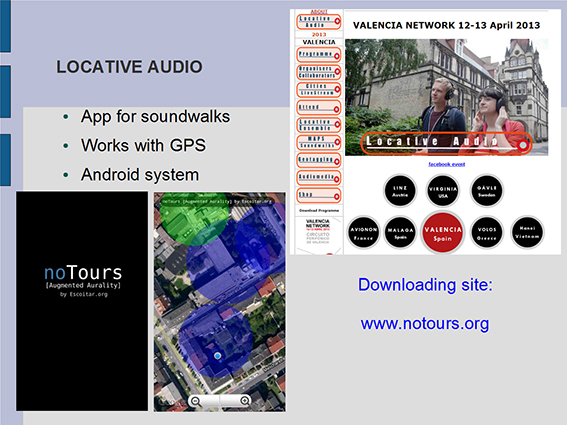Open the Cities LiveStream menu item

[319, 90]
